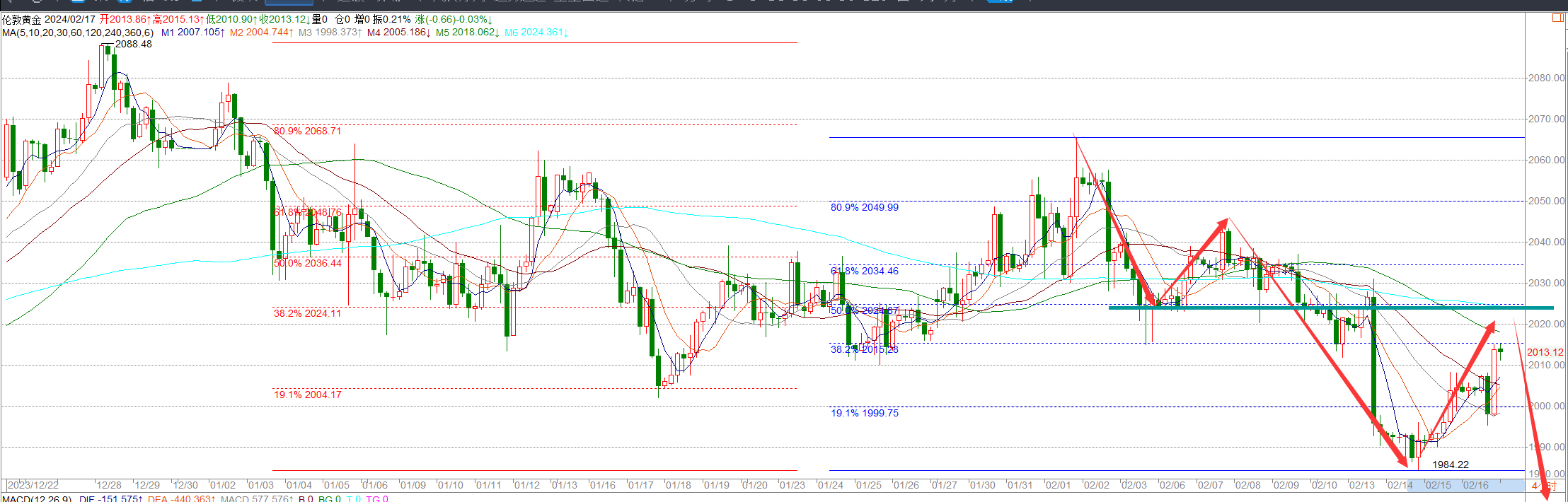Click the 2060.00 price axis label

tap(1546, 160)
